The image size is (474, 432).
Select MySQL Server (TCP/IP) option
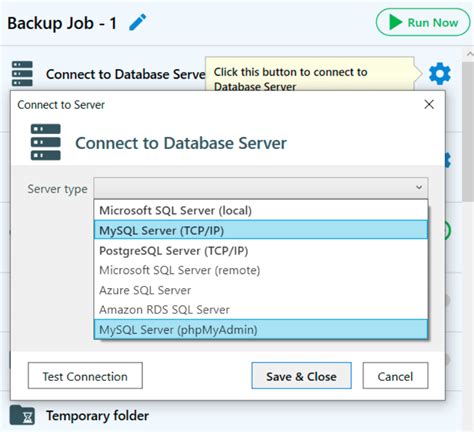261,230
